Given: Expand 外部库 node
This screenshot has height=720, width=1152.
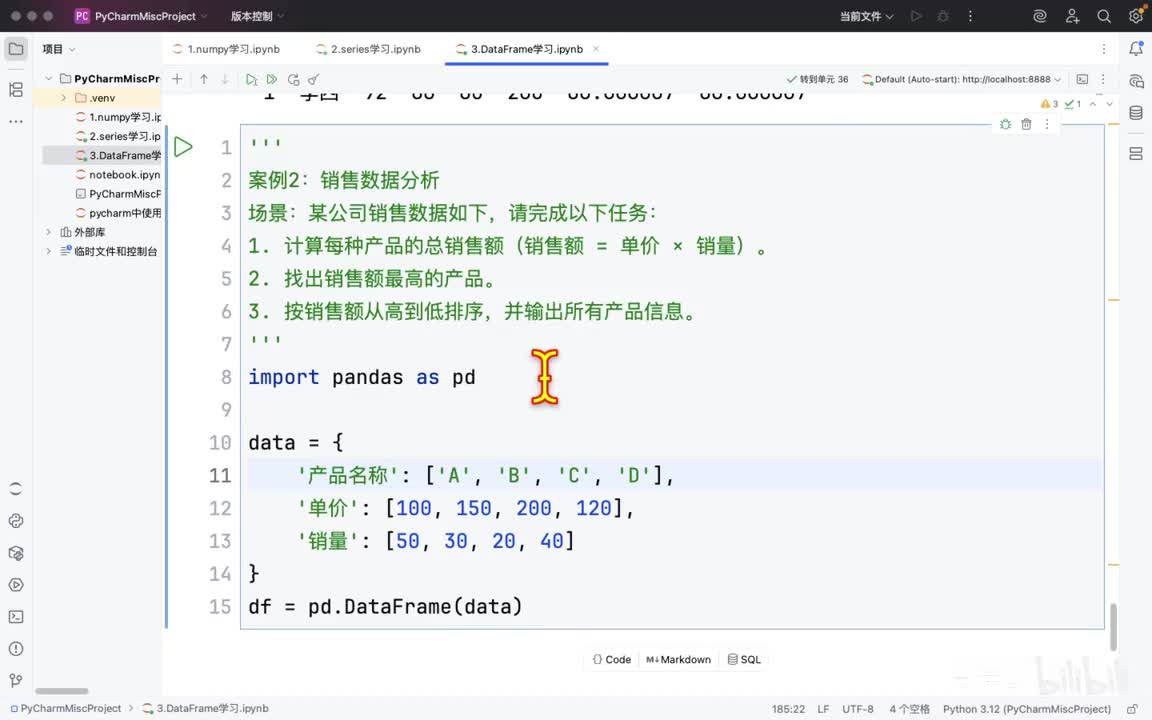Looking at the screenshot, I should pyautogui.click(x=48, y=232).
